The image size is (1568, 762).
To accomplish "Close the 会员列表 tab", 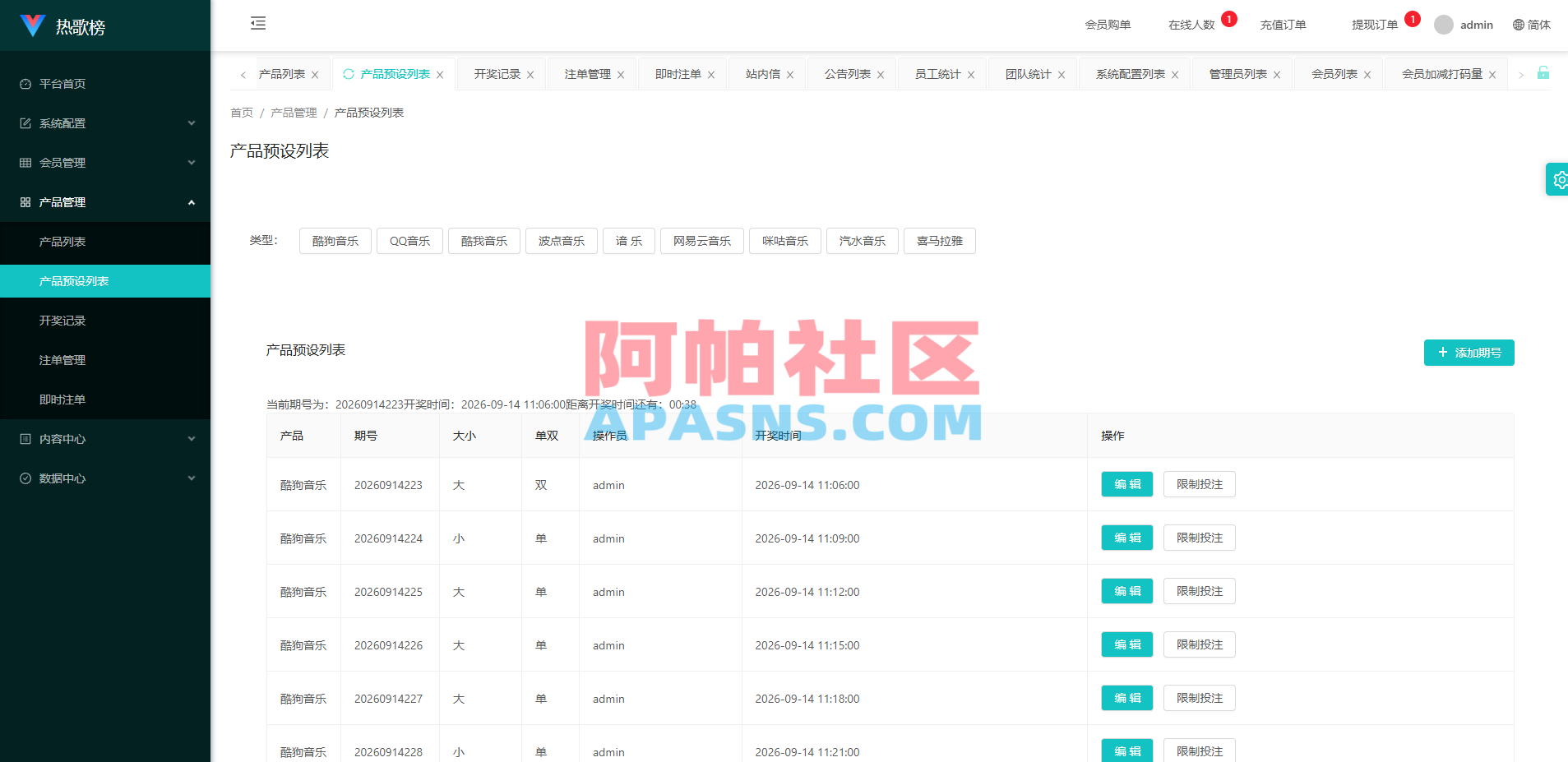I will (x=1367, y=75).
